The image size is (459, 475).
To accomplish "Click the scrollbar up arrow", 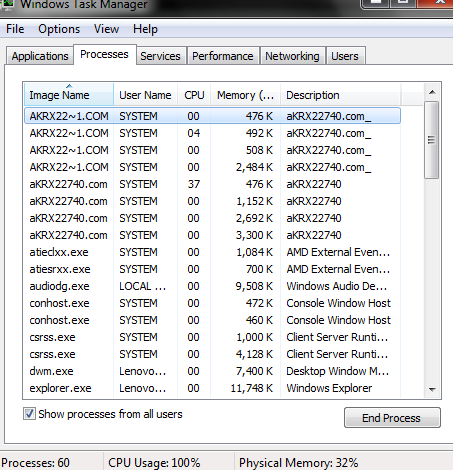I will tap(432, 92).
